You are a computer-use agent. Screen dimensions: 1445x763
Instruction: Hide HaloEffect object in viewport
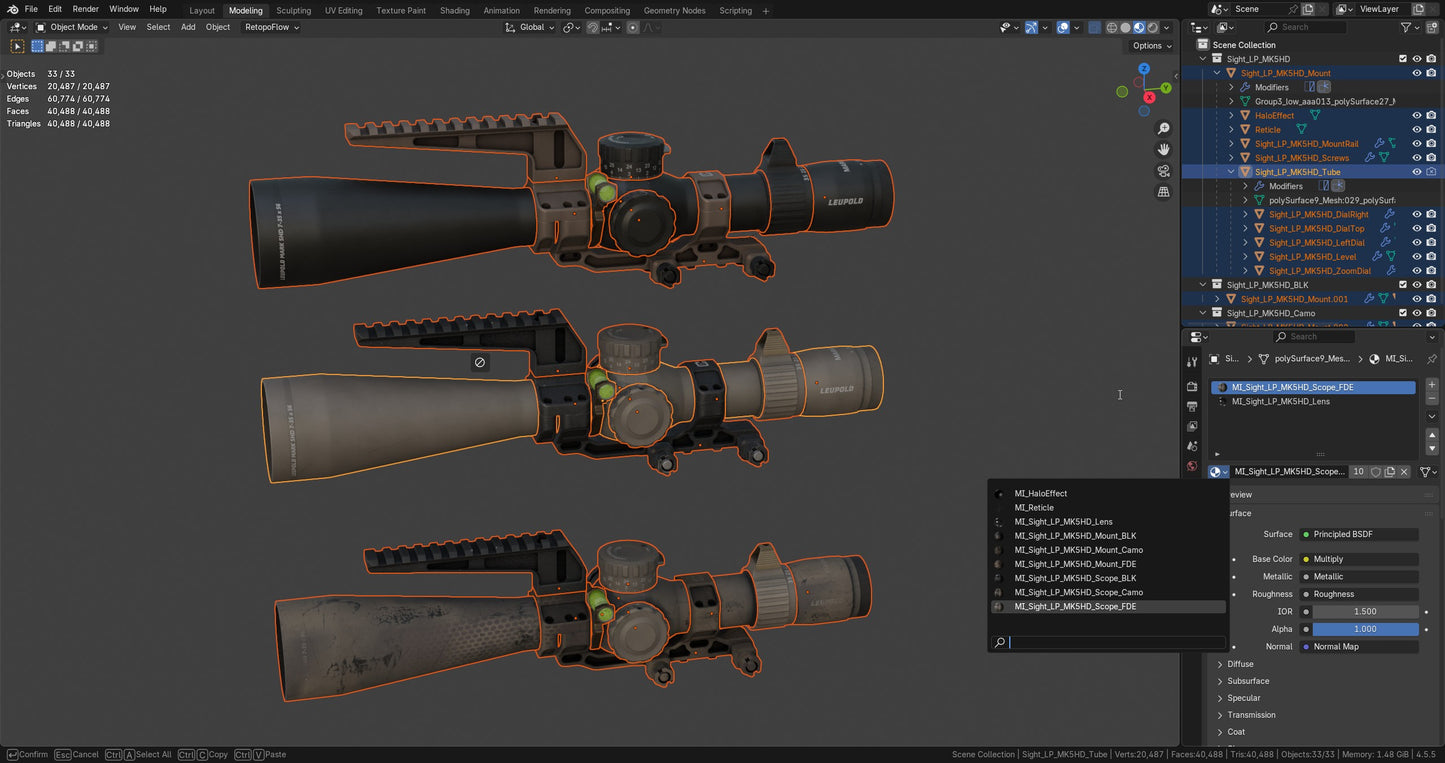(1416, 116)
